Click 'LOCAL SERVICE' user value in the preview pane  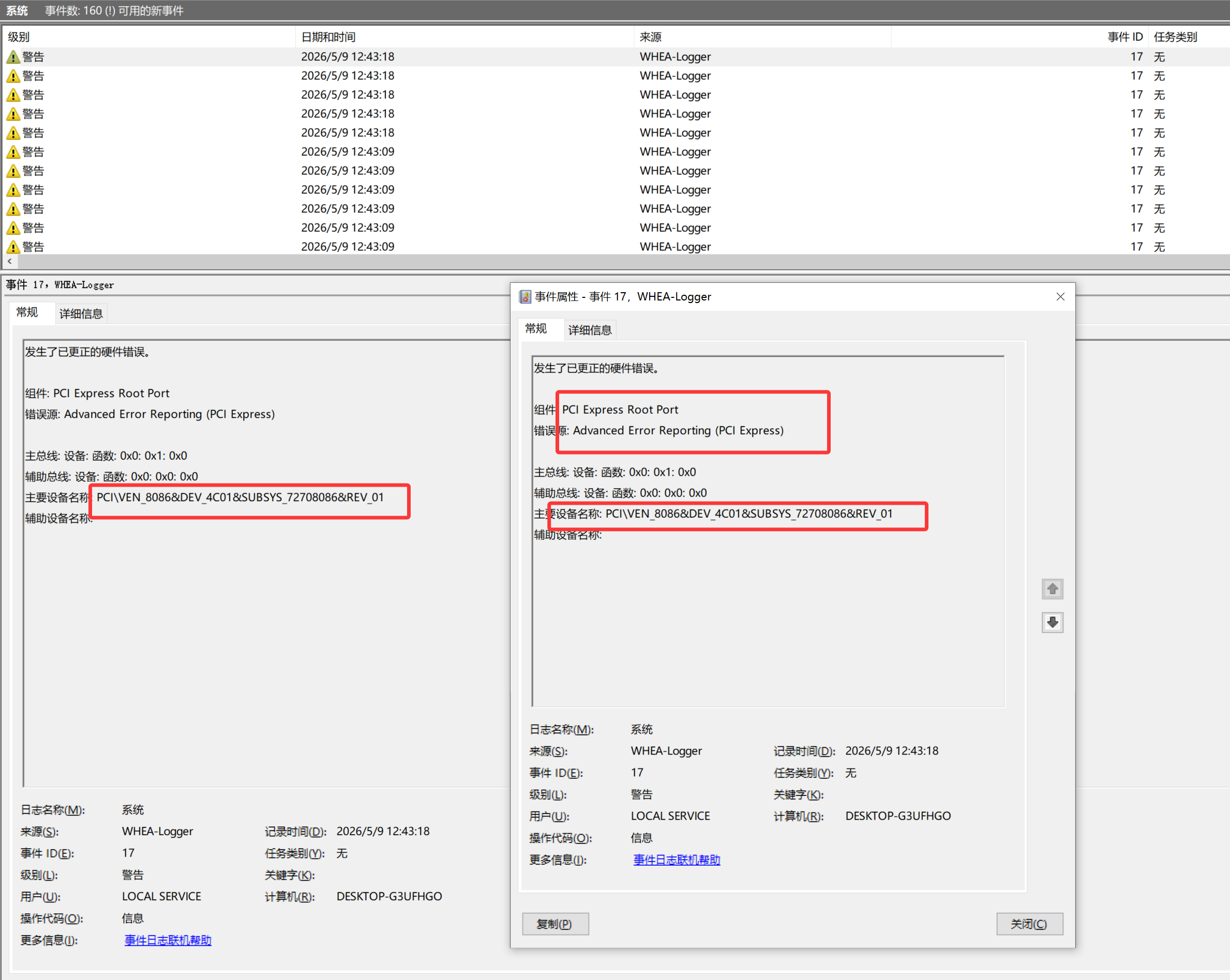(161, 896)
